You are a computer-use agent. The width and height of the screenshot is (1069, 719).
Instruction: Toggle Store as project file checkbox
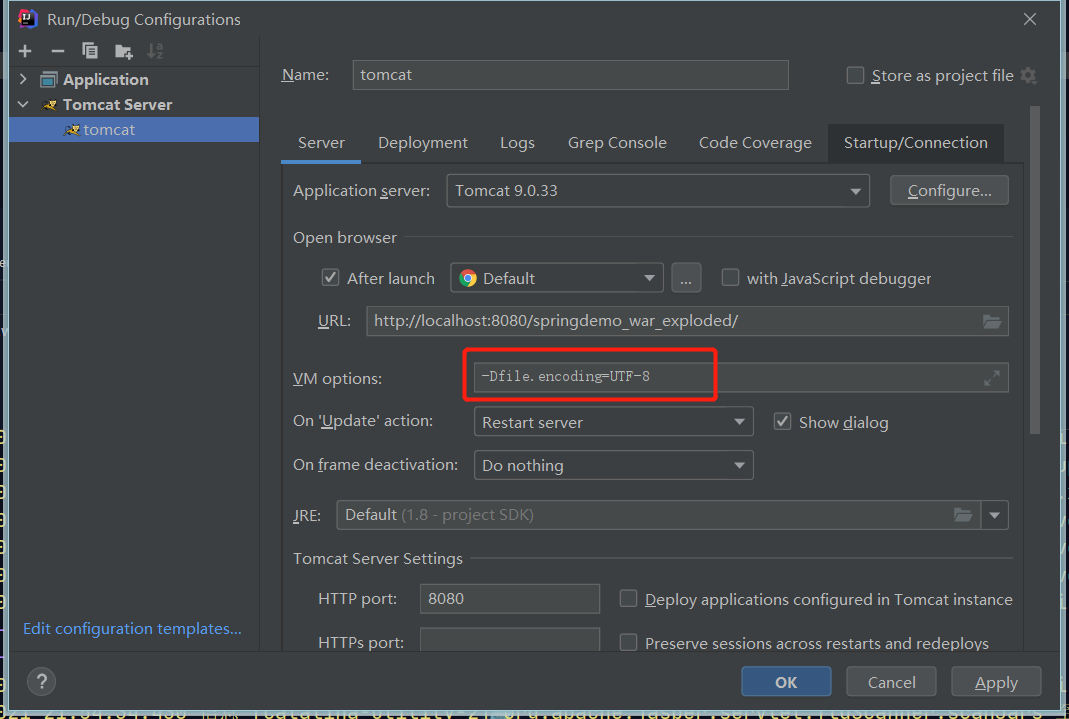[x=856, y=75]
